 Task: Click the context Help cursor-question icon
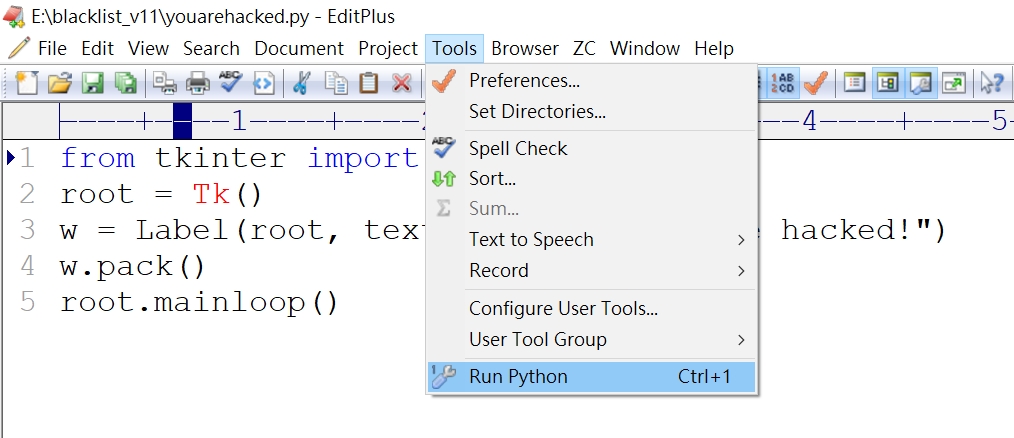[991, 83]
